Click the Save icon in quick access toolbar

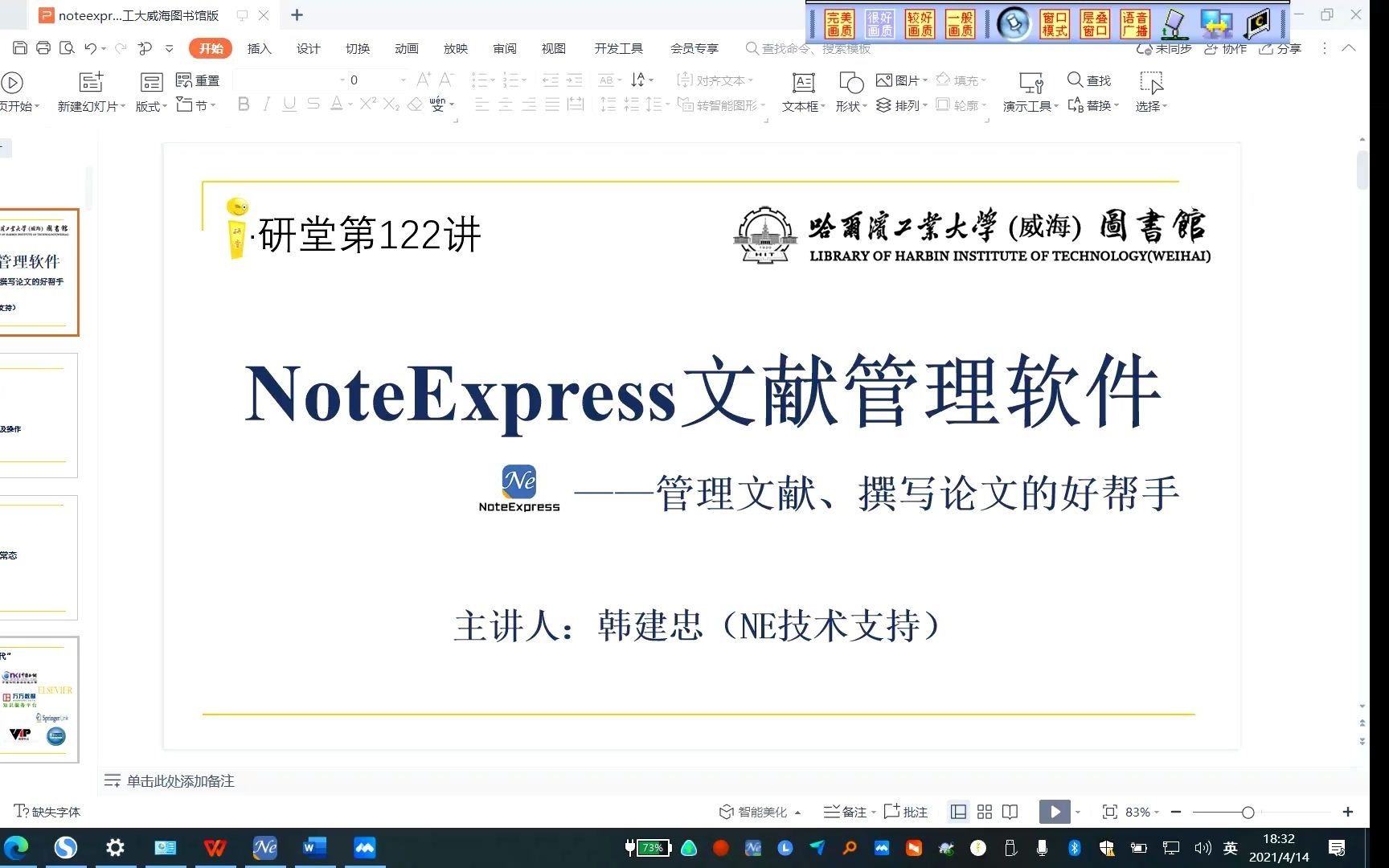tap(21, 48)
